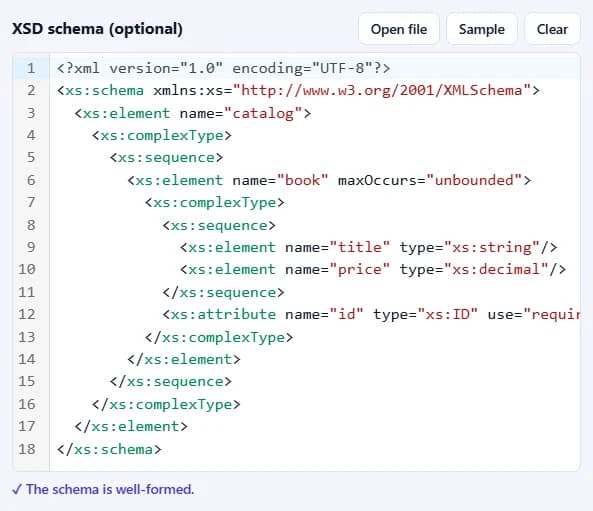The height and width of the screenshot is (511, 593).
Task: Click the "unbounded" maxOccurs value
Action: pos(474,180)
